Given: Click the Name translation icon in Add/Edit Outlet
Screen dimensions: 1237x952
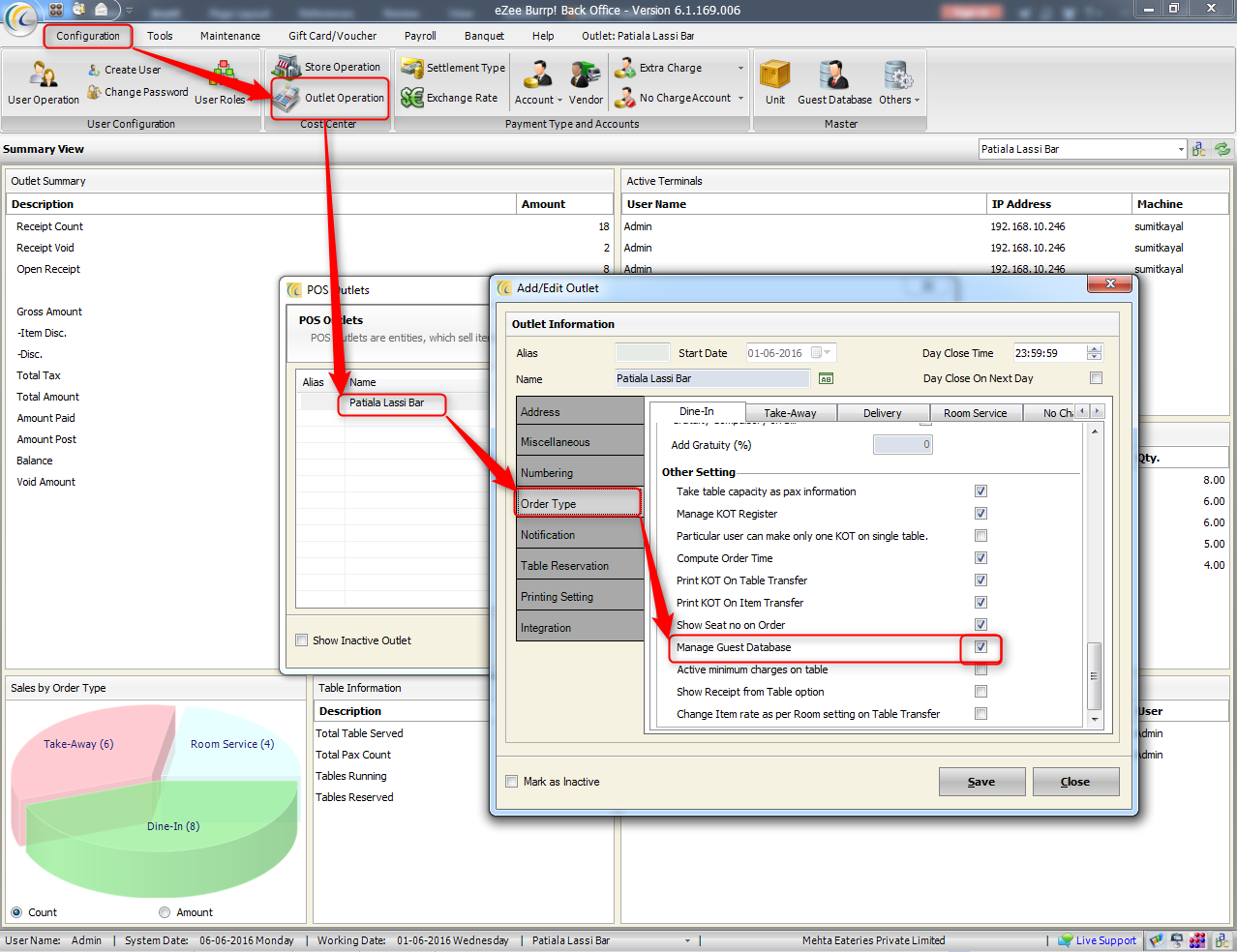Looking at the screenshot, I should tap(826, 378).
